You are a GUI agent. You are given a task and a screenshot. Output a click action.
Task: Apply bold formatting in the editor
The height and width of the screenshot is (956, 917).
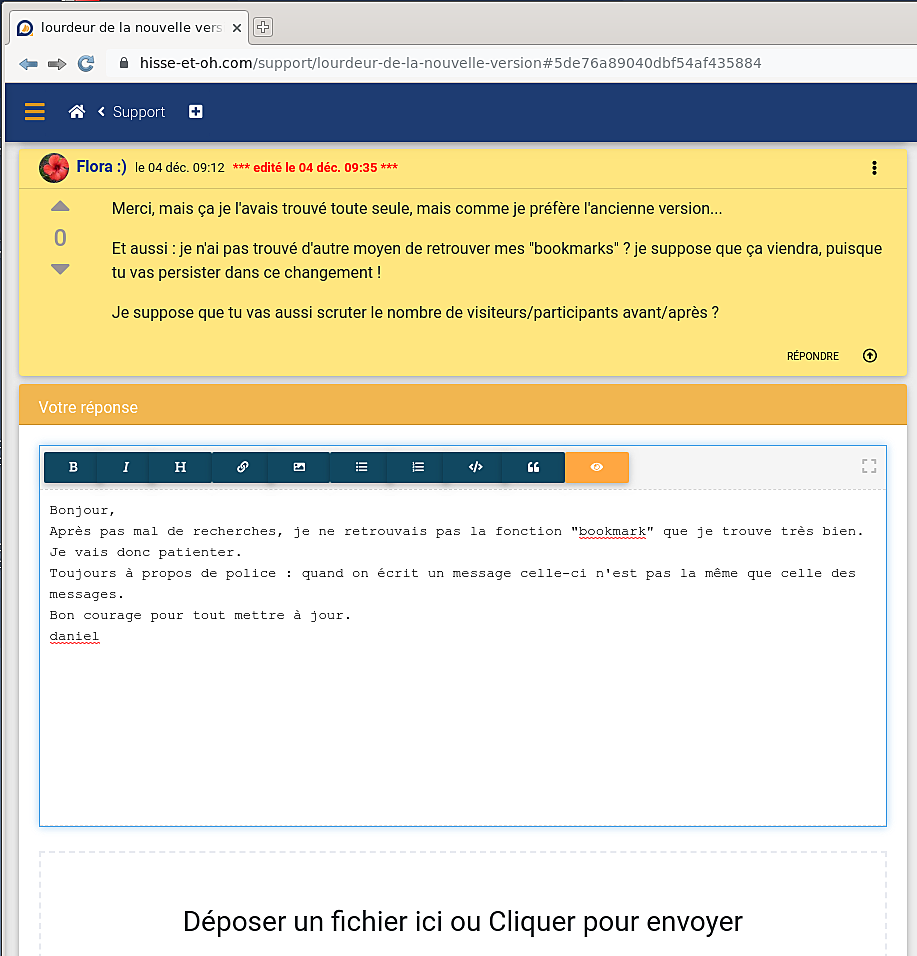click(73, 467)
